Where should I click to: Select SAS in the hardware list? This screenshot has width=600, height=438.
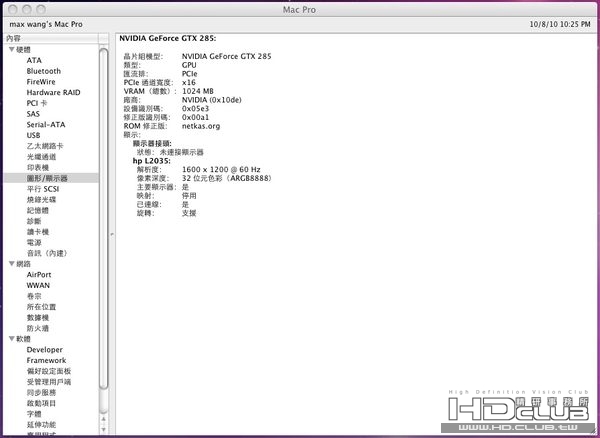pos(33,114)
